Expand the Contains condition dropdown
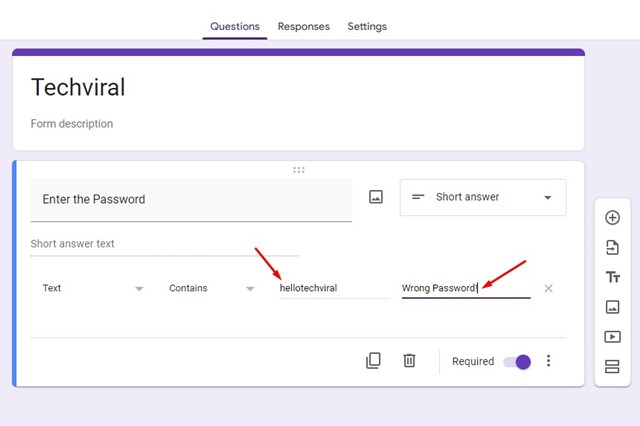Viewport: 640px width, 426px height. pos(212,288)
